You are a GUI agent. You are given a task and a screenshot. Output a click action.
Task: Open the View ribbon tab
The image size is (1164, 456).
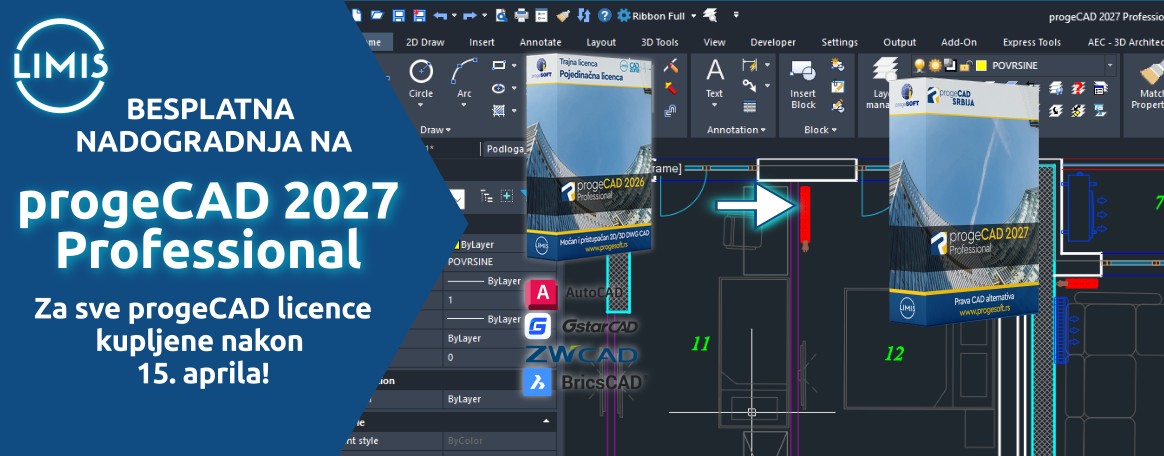714,42
